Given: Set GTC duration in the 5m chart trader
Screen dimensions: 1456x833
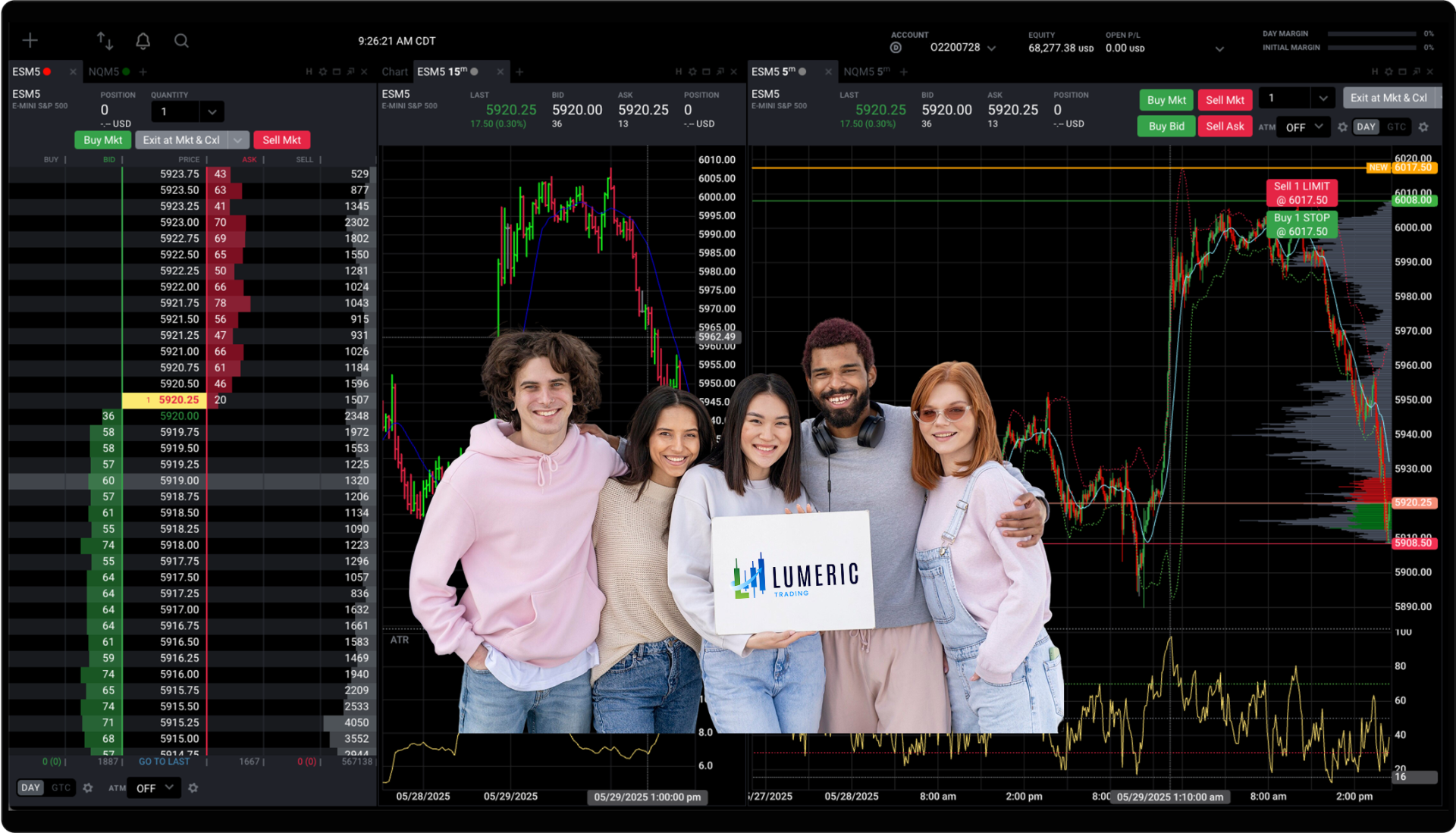Looking at the screenshot, I should click(1396, 127).
